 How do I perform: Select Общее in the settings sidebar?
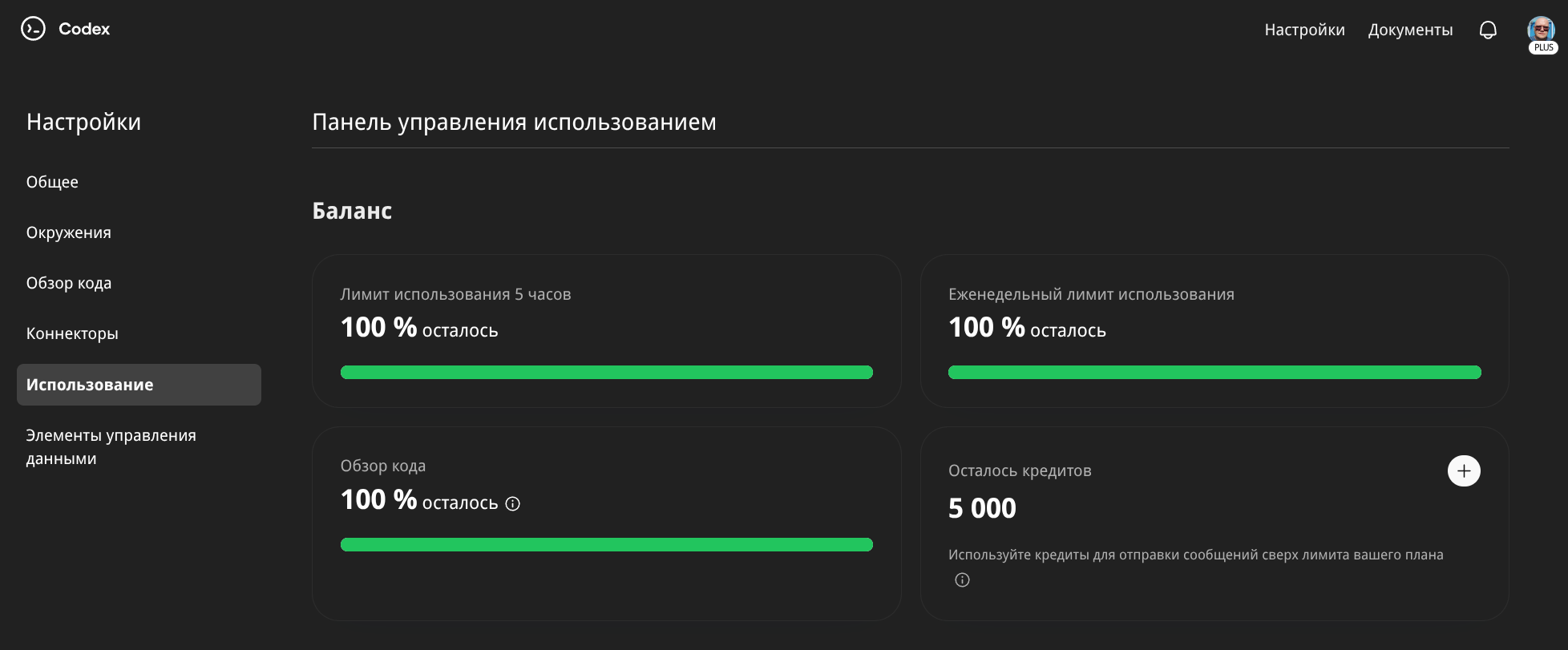[x=52, y=182]
